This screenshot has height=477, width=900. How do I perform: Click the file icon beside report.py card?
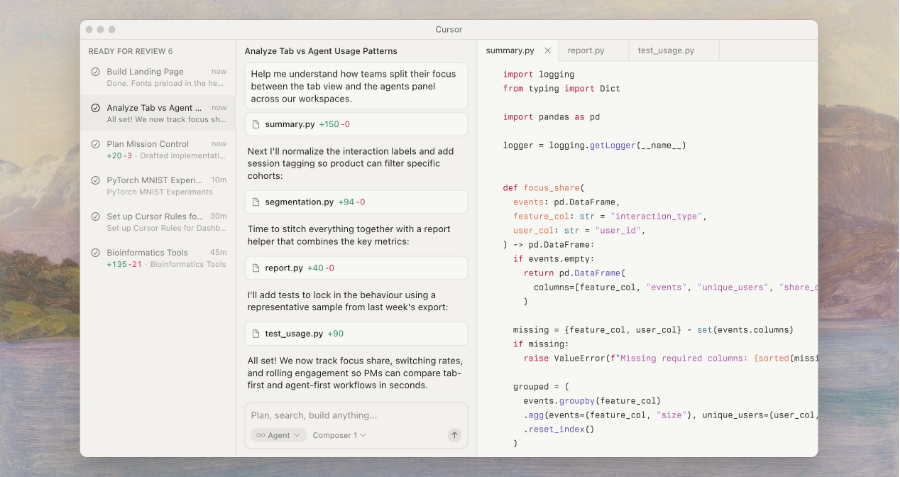[x=256, y=268]
